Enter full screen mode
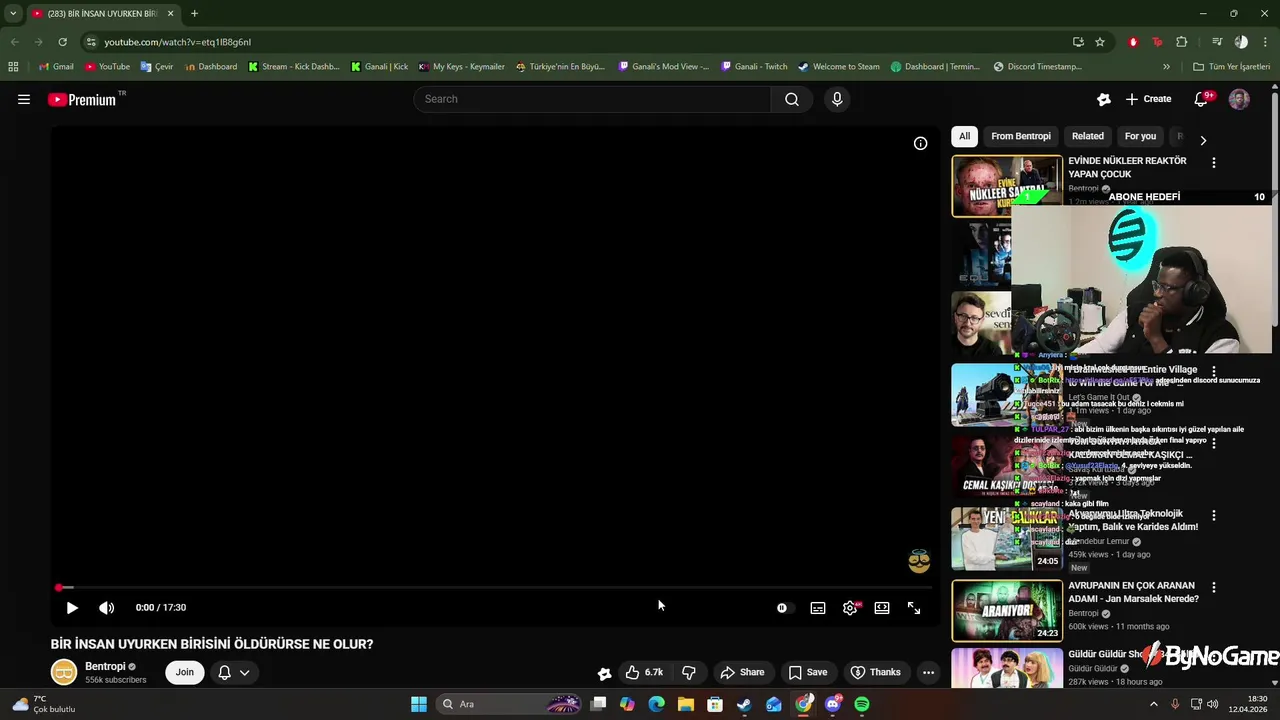This screenshot has width=1280, height=720. 914,608
